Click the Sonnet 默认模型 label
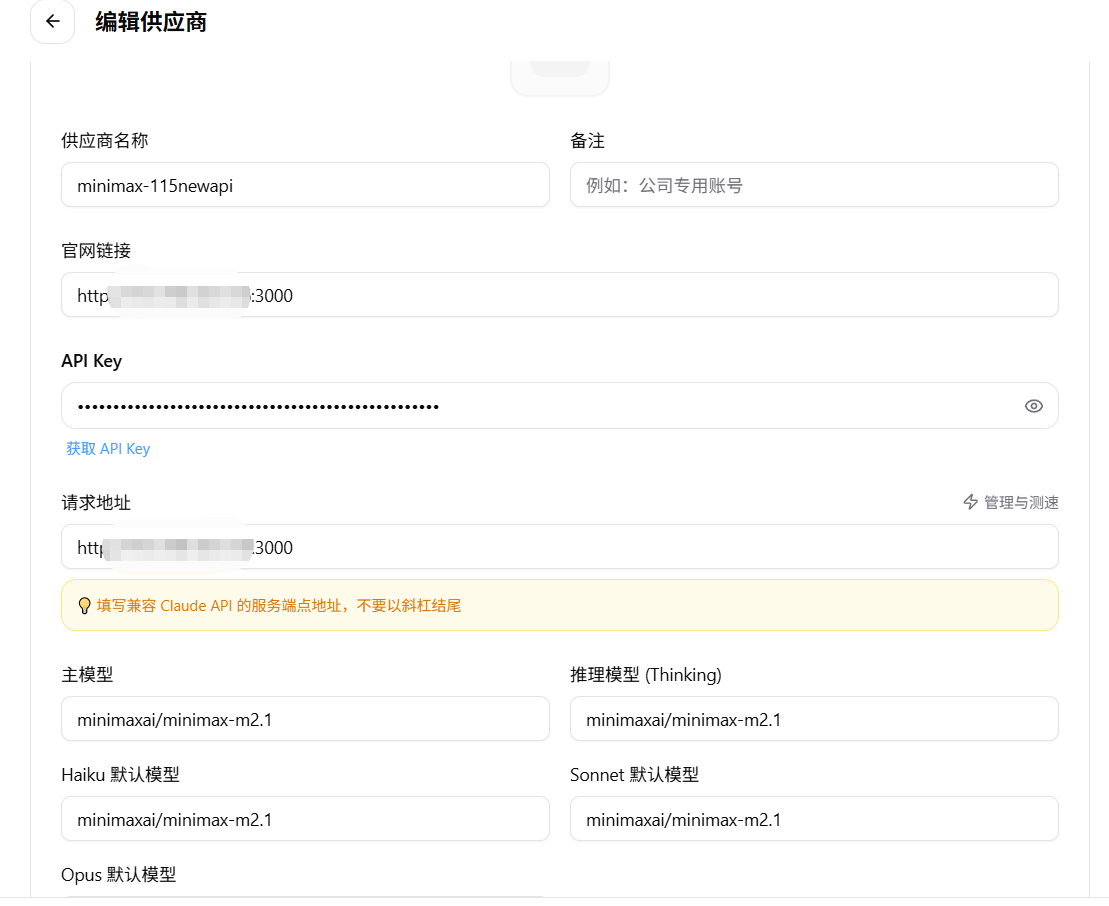Screen dimensions: 1109x906 [x=634, y=774]
